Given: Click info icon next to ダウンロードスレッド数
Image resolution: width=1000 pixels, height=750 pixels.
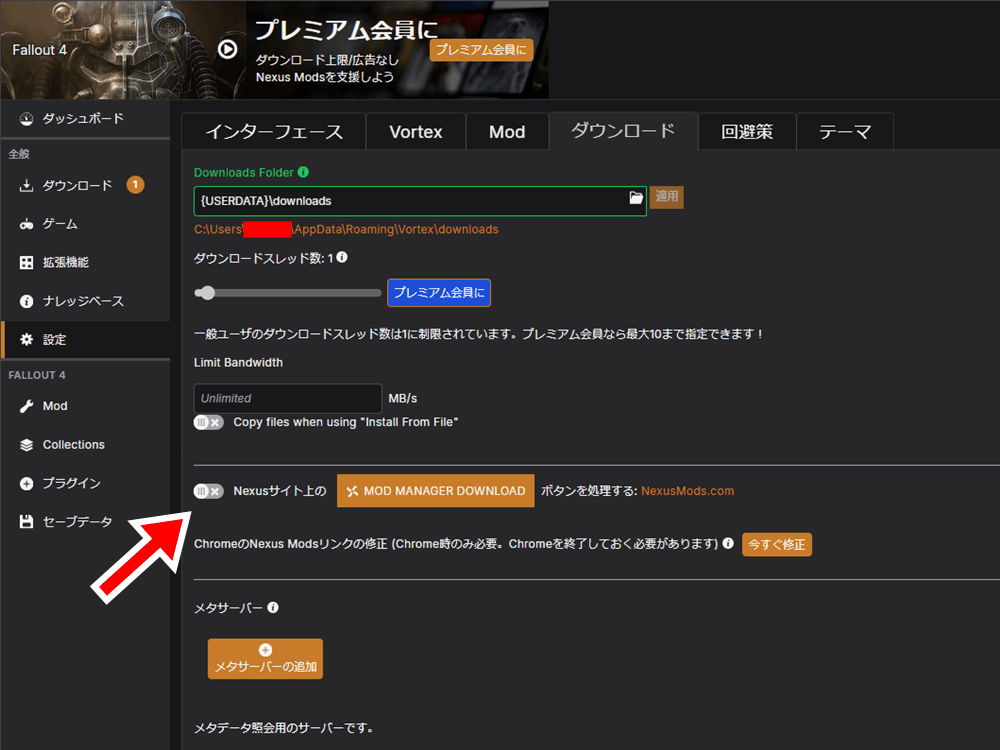Looking at the screenshot, I should (x=342, y=257).
